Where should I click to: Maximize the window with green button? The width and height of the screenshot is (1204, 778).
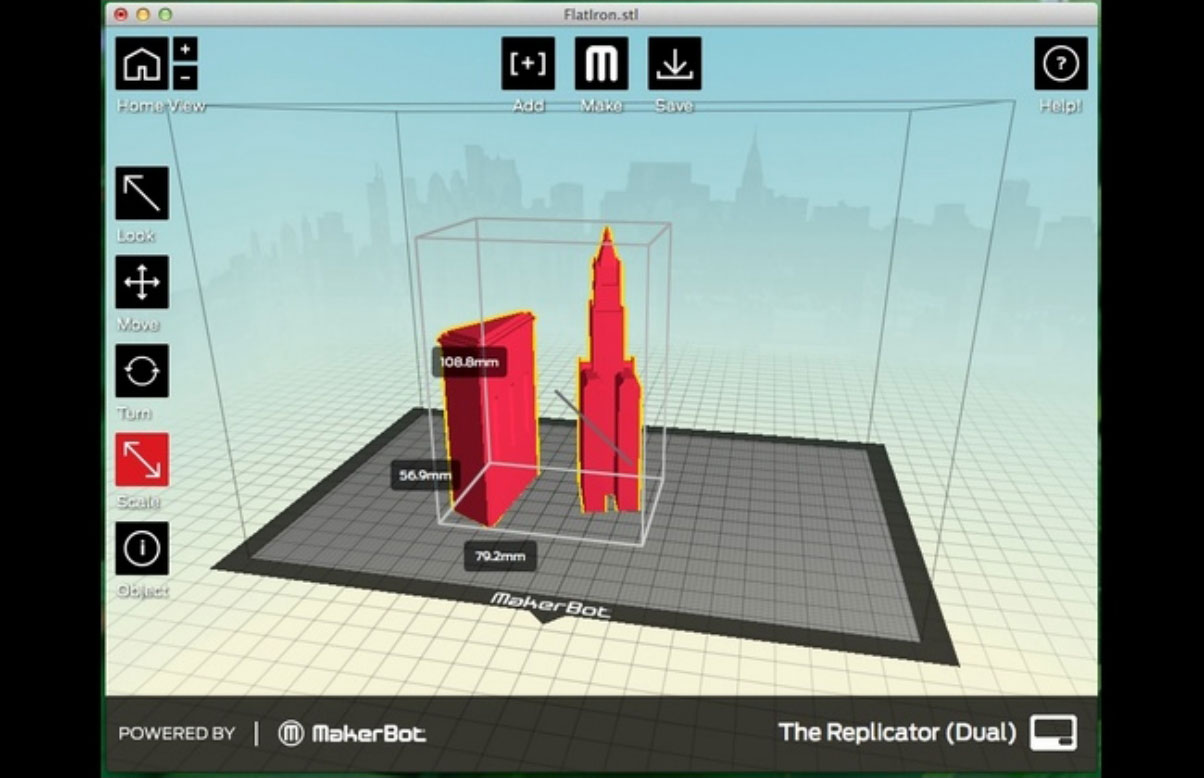[165, 14]
